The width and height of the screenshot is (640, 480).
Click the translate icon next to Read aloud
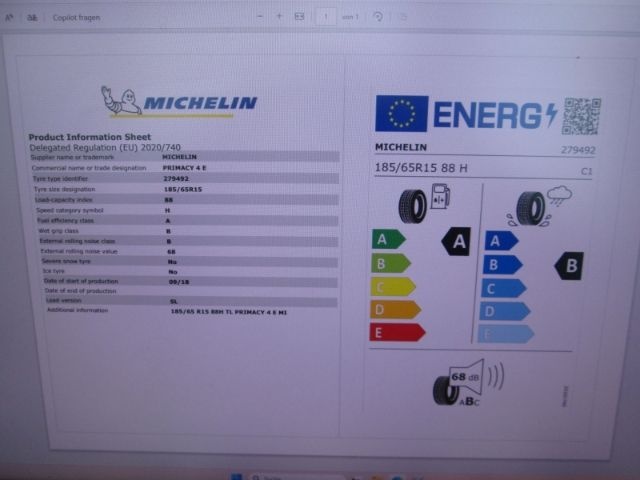click(x=32, y=18)
